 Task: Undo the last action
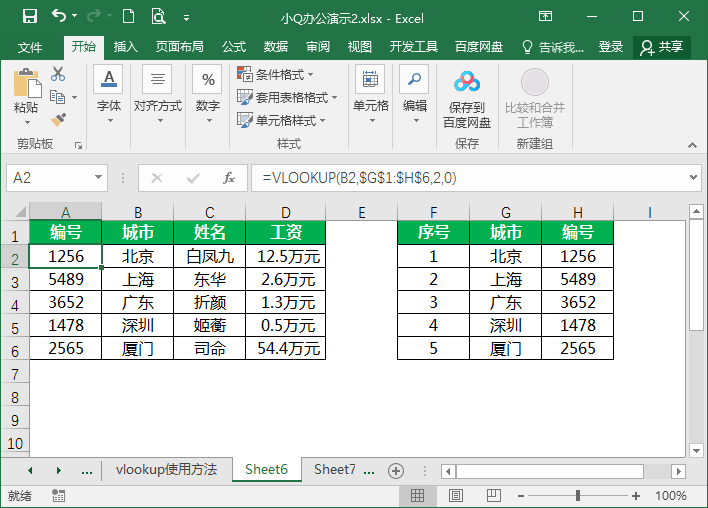[59, 16]
